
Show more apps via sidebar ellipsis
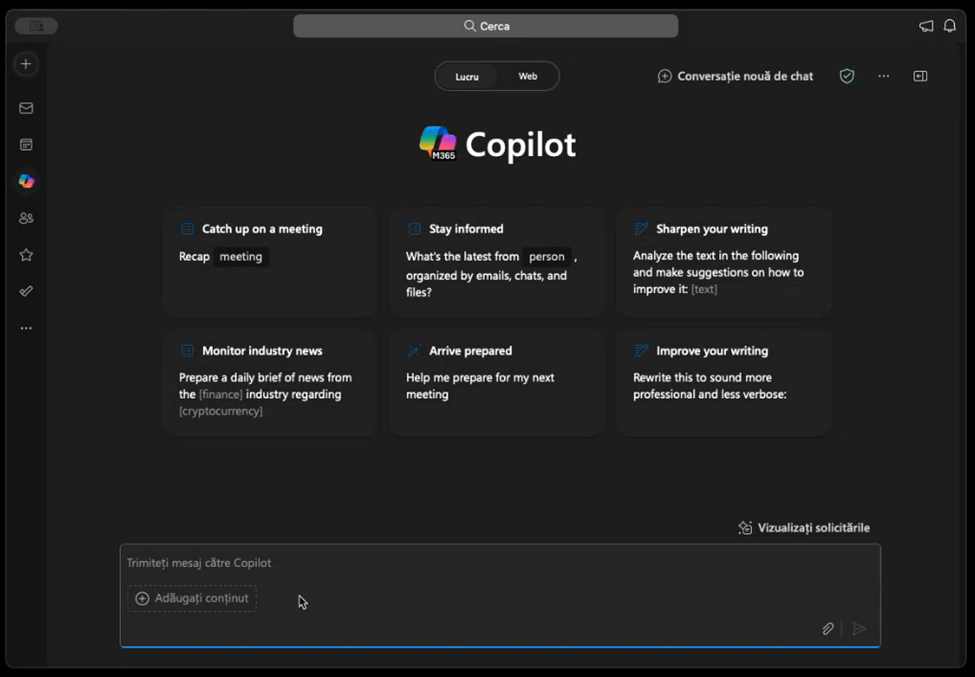click(x=26, y=328)
